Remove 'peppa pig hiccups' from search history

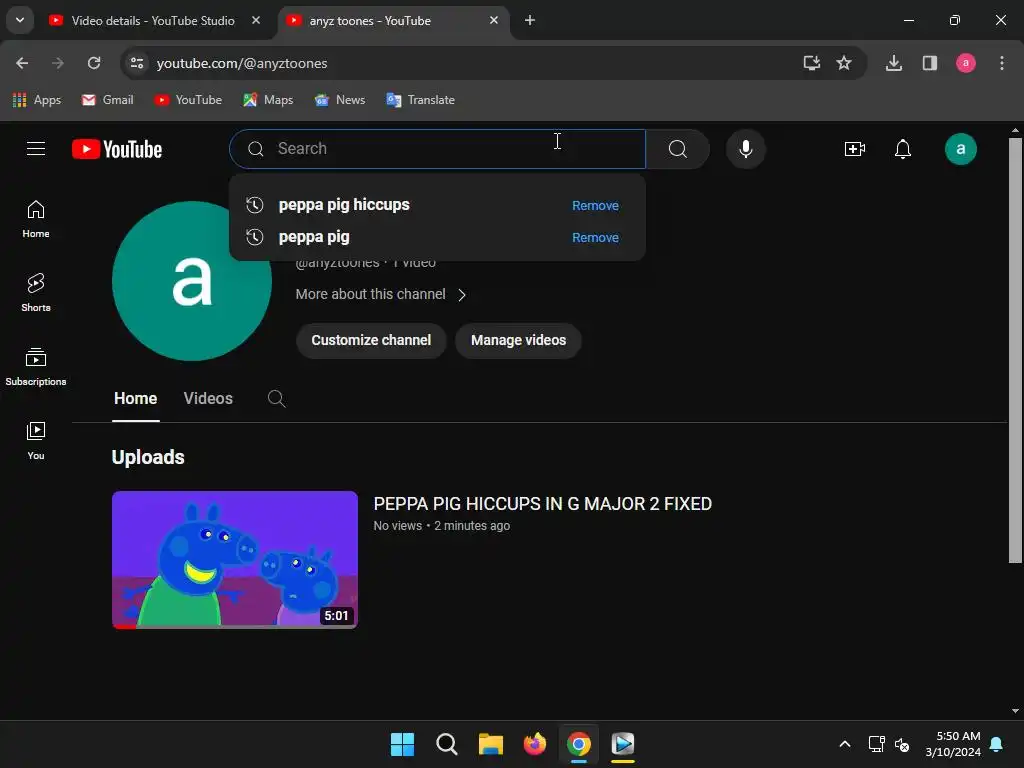point(595,206)
